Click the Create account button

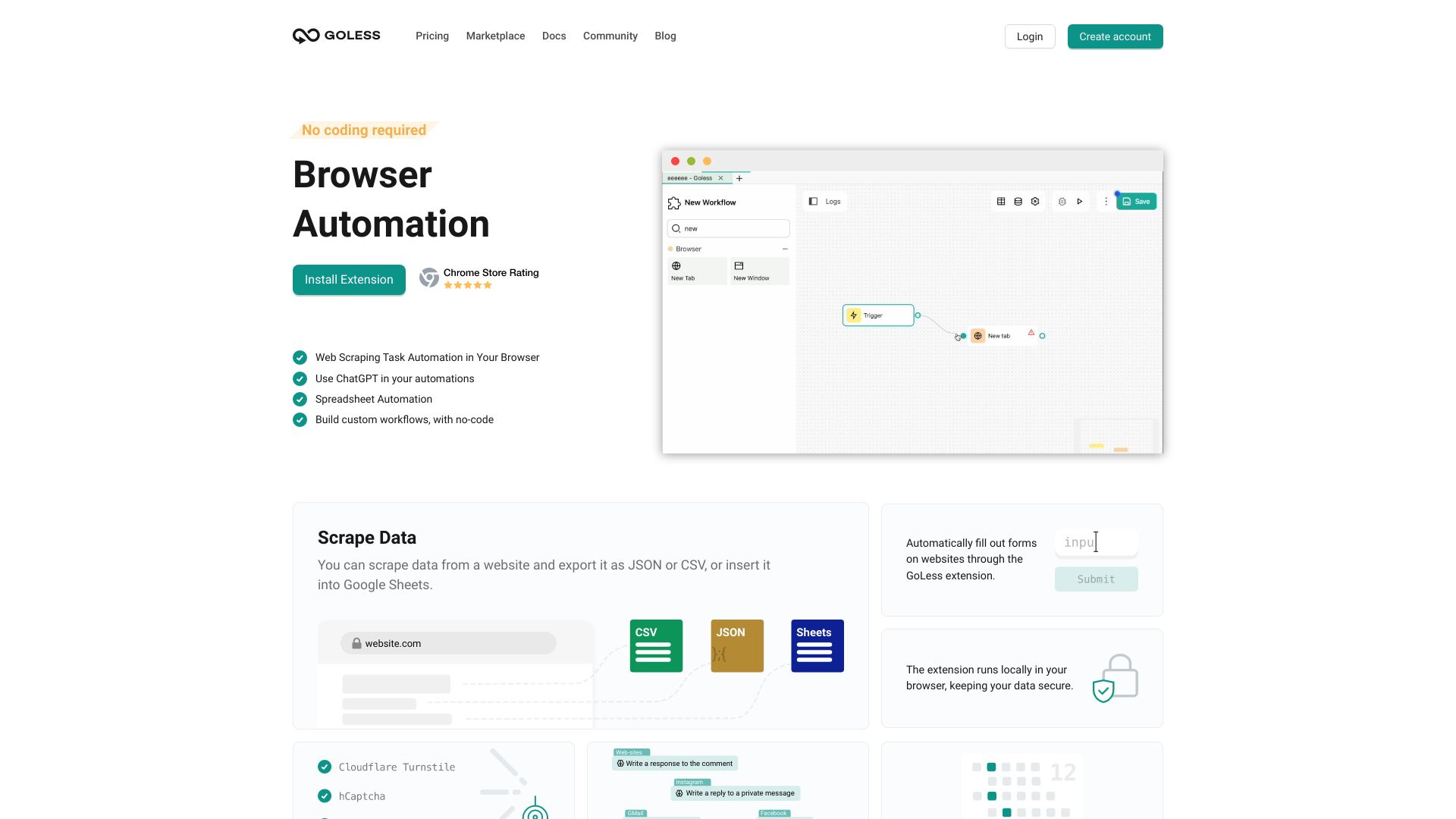click(x=1115, y=36)
